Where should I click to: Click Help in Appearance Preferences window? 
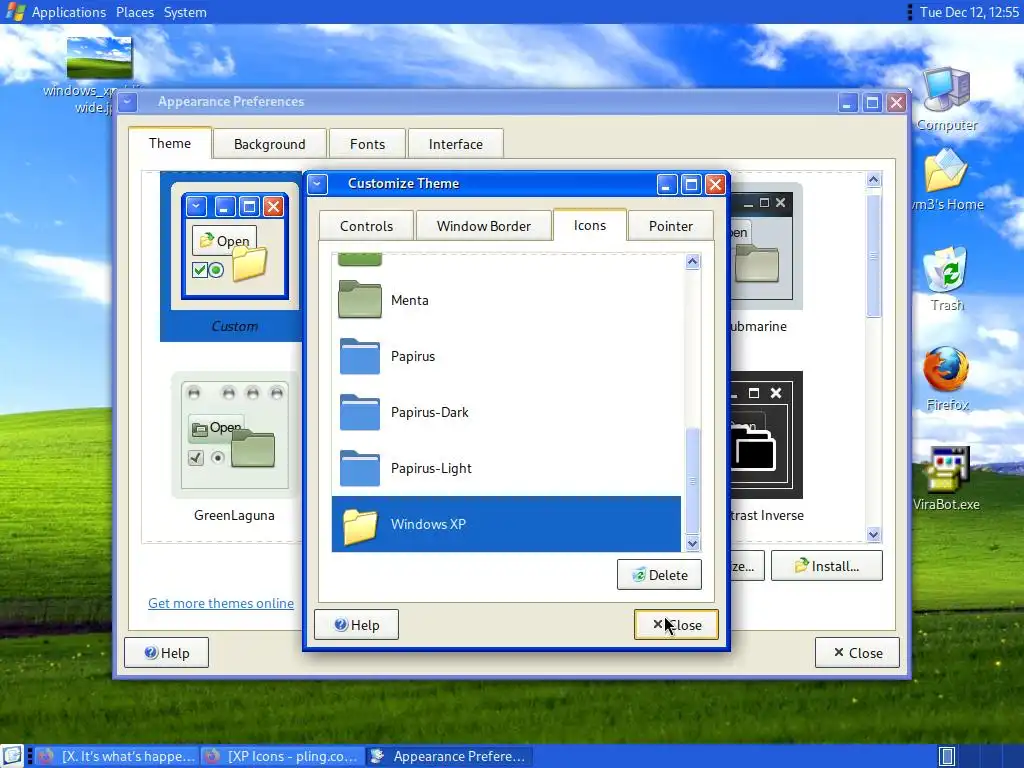(x=167, y=653)
